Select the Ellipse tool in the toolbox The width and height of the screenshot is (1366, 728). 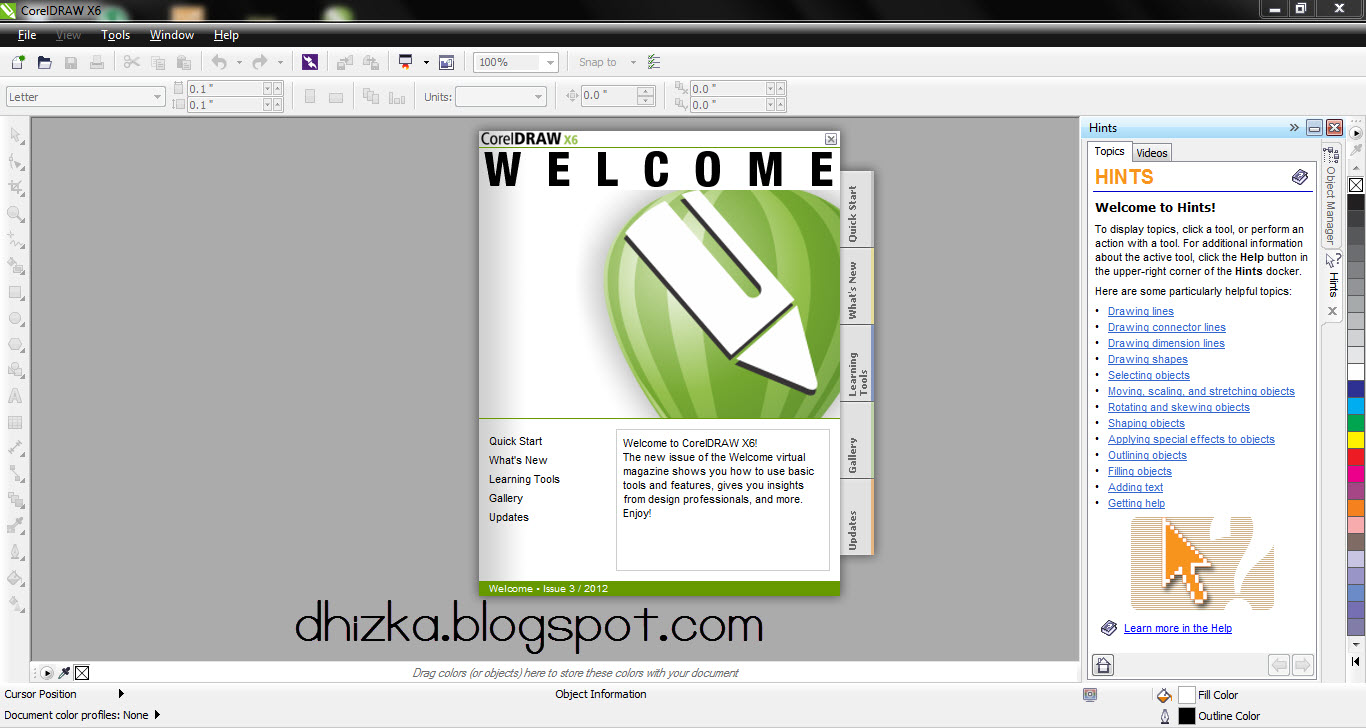click(16, 318)
